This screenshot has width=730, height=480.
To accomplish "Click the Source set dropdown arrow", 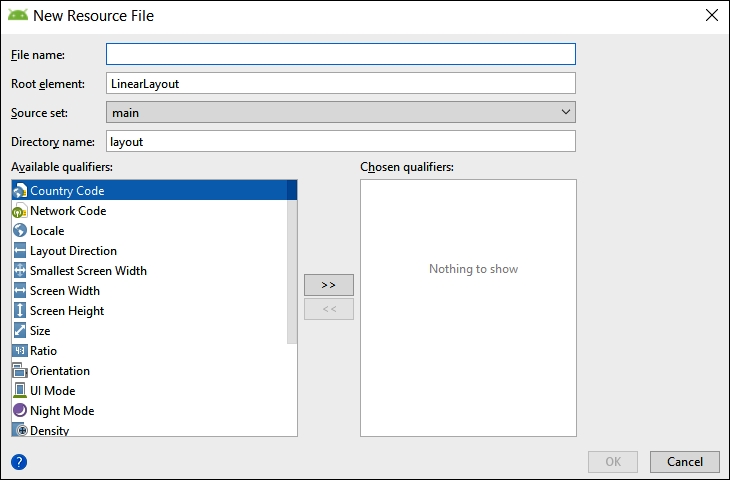I will (566, 112).
